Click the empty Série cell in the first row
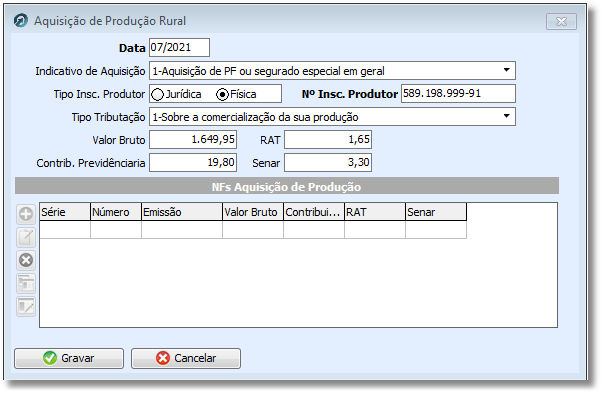Image resolution: width=602 pixels, height=394 pixels. (65, 230)
